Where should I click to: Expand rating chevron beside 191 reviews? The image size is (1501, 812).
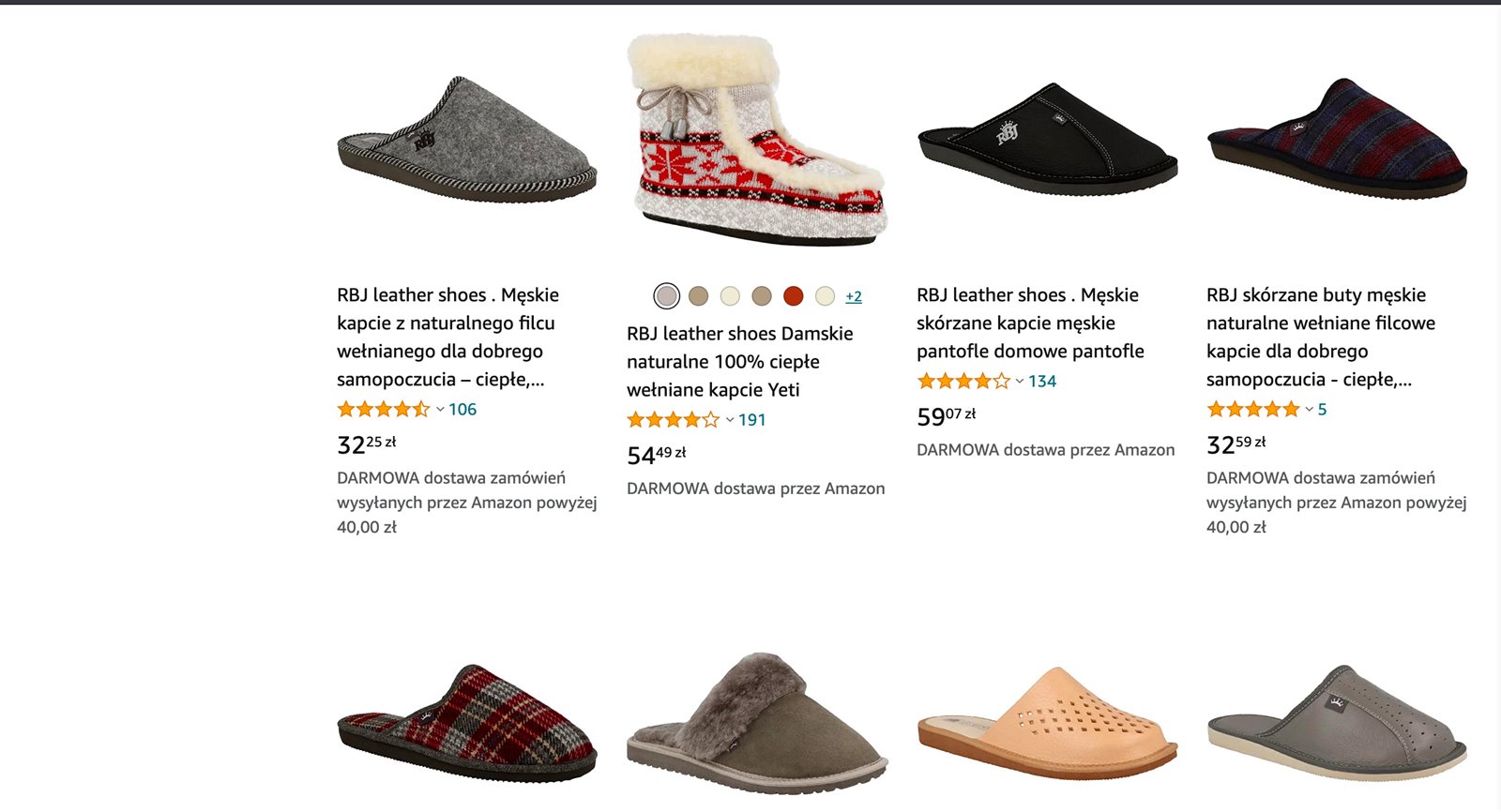point(730,420)
